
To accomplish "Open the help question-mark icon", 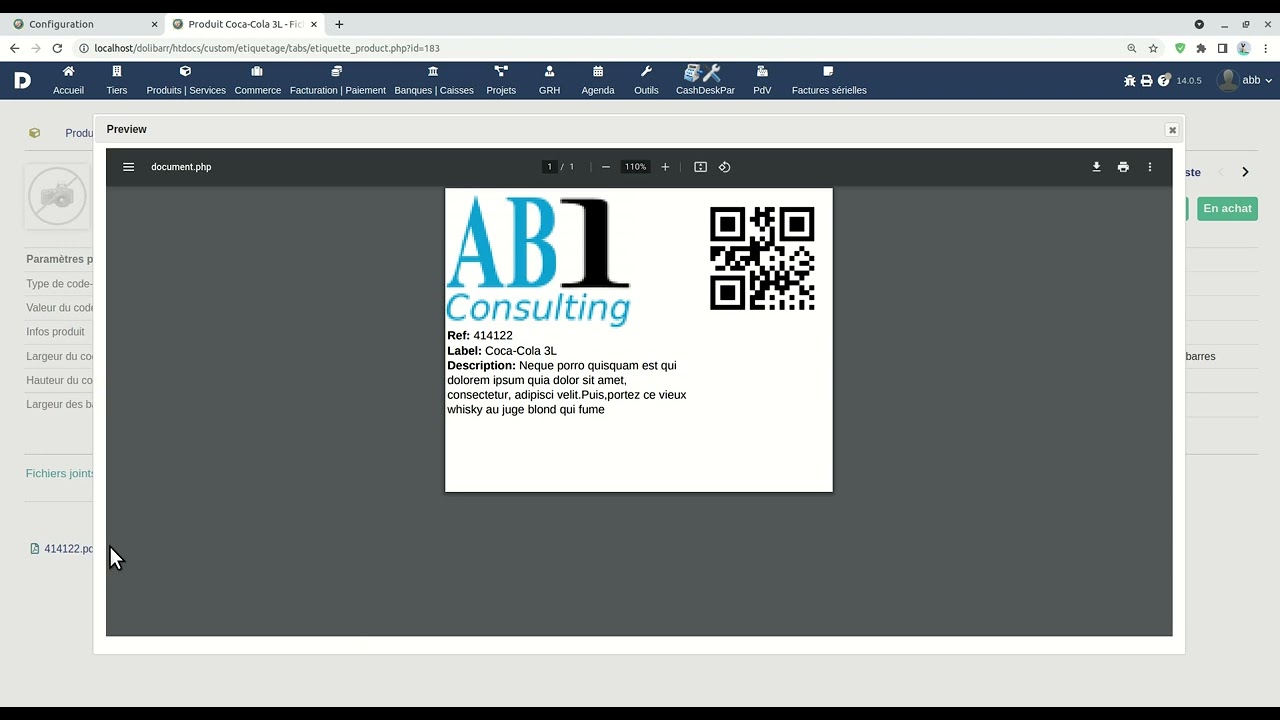I will pyautogui.click(x=1164, y=81).
